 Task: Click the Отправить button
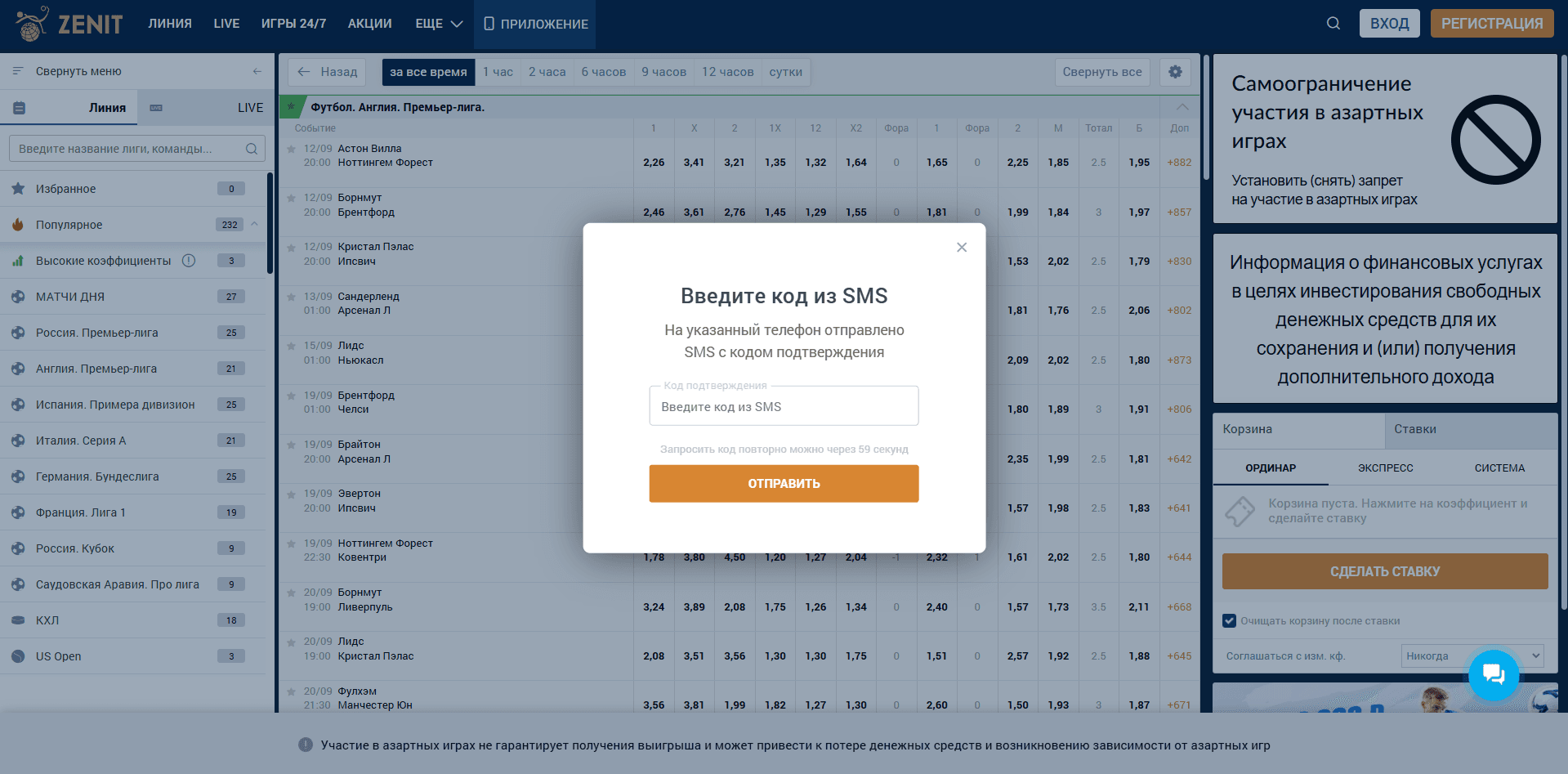(784, 484)
